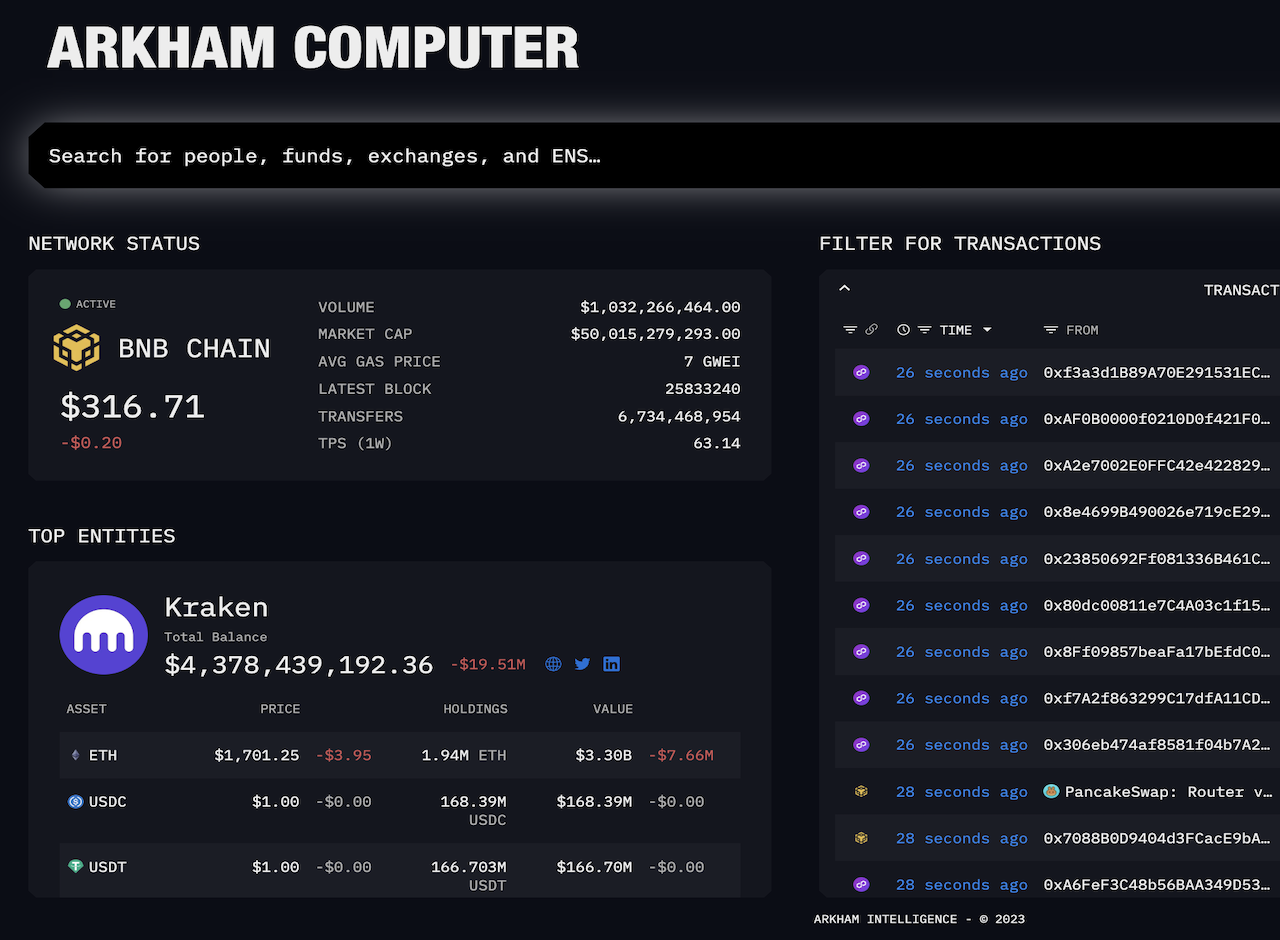Click transfers count 6,734,468,954

tap(679, 416)
